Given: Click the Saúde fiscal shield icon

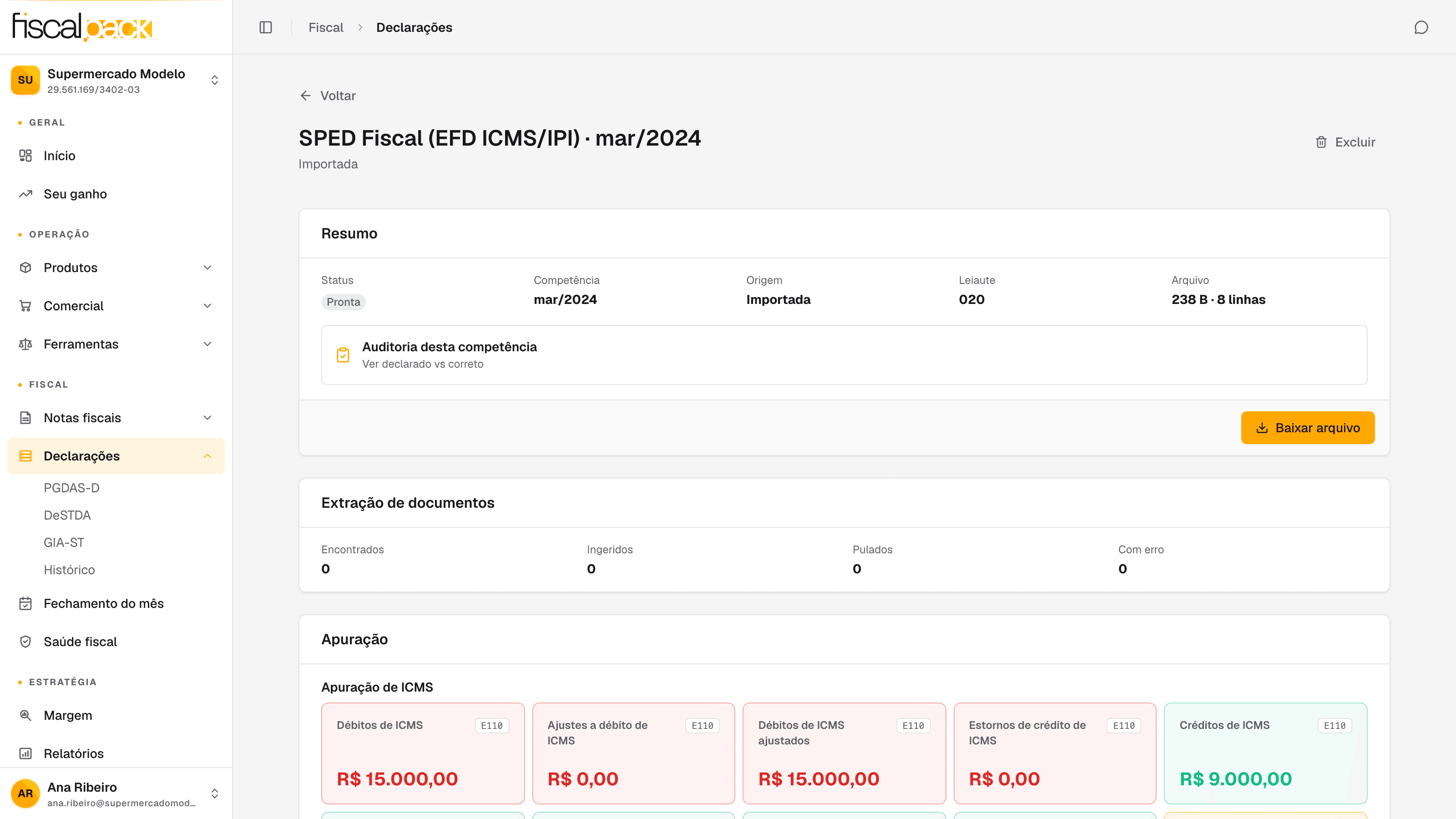Looking at the screenshot, I should click(x=25, y=642).
